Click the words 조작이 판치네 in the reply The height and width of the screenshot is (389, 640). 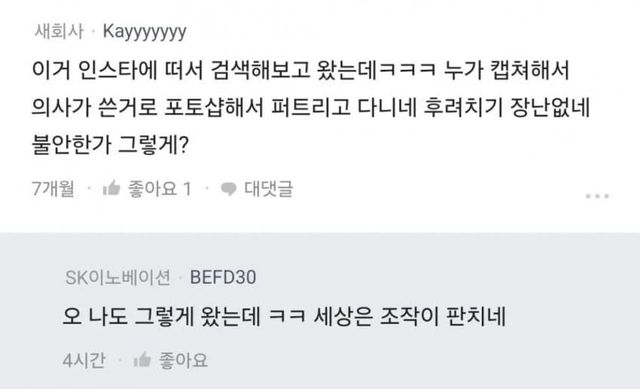pyautogui.click(x=442, y=316)
